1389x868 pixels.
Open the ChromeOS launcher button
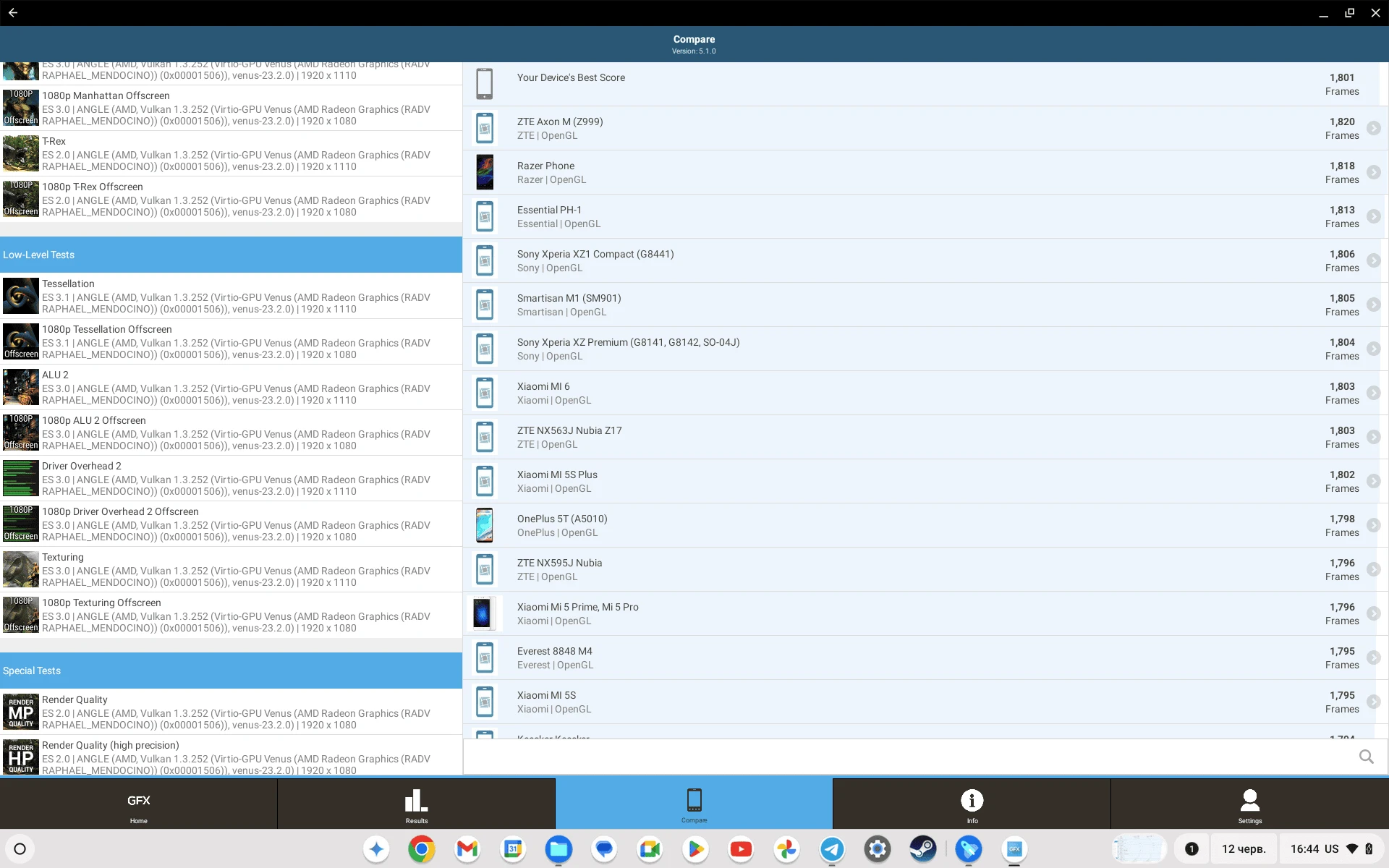pos(20,848)
